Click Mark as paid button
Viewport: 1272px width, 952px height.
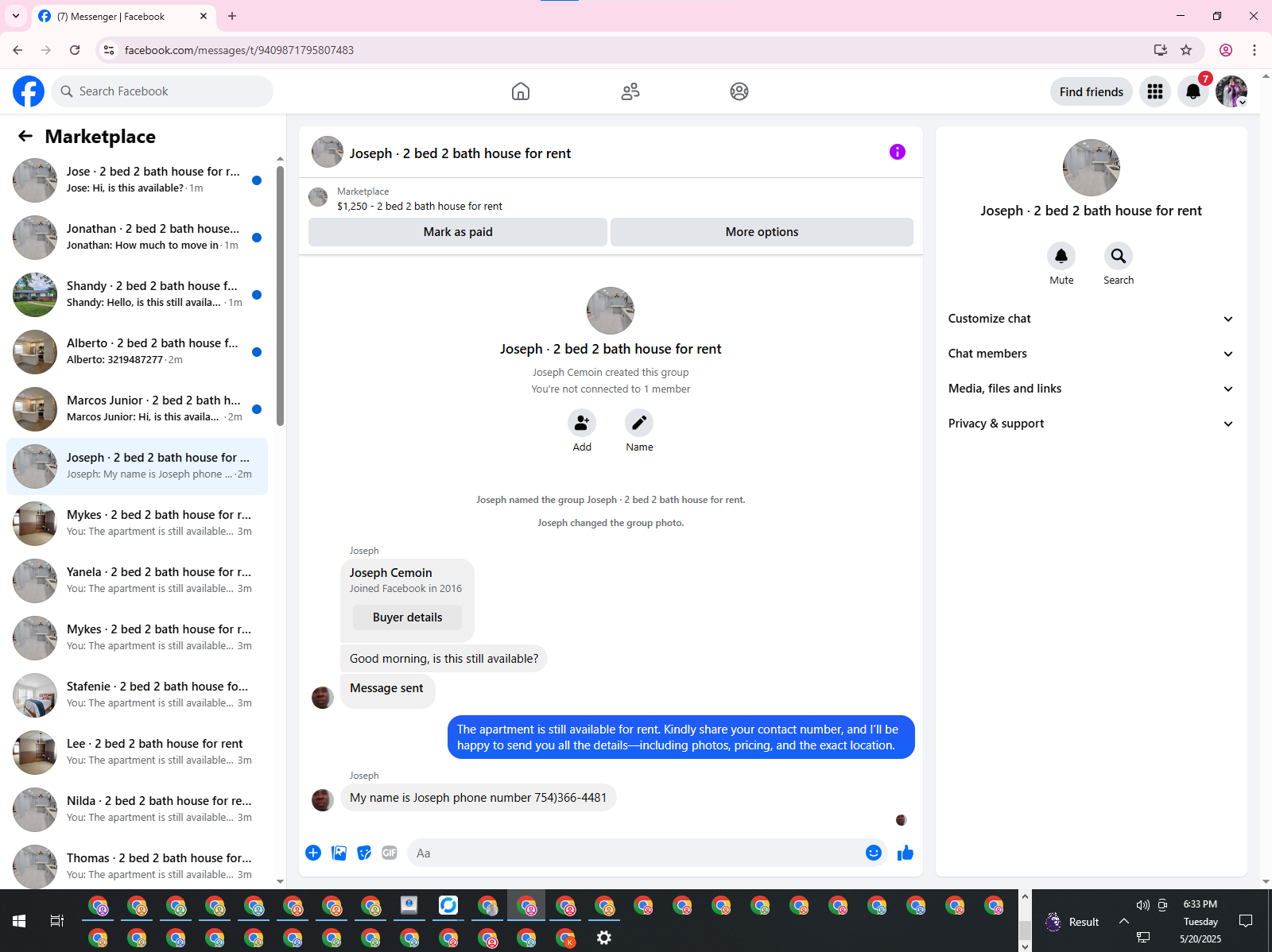(x=458, y=232)
